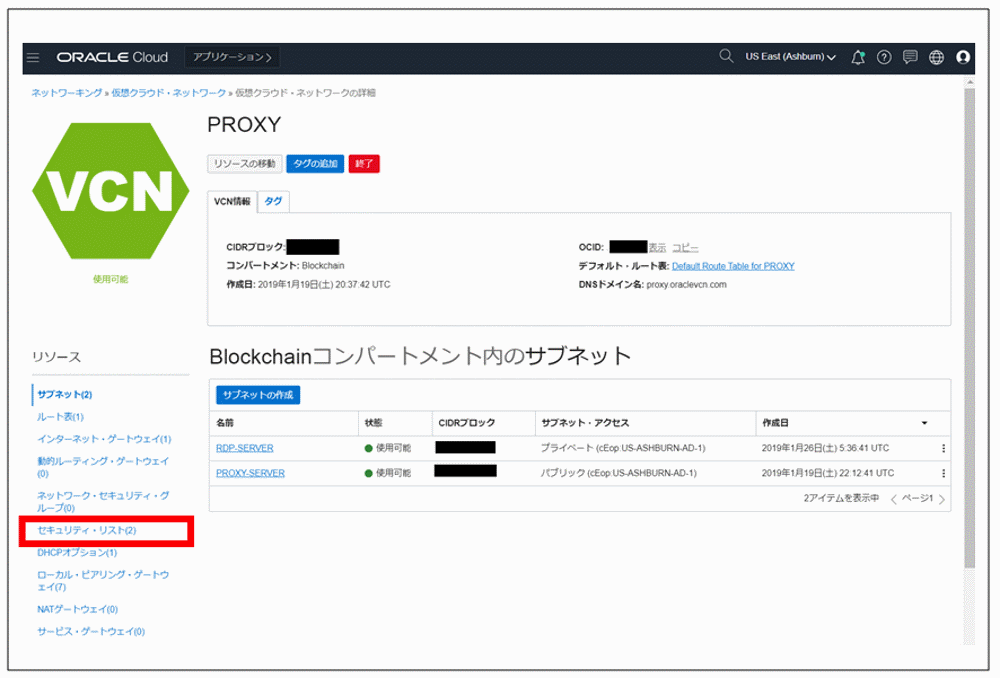Expand the US East (Ashburn) region dropdown

tap(791, 58)
